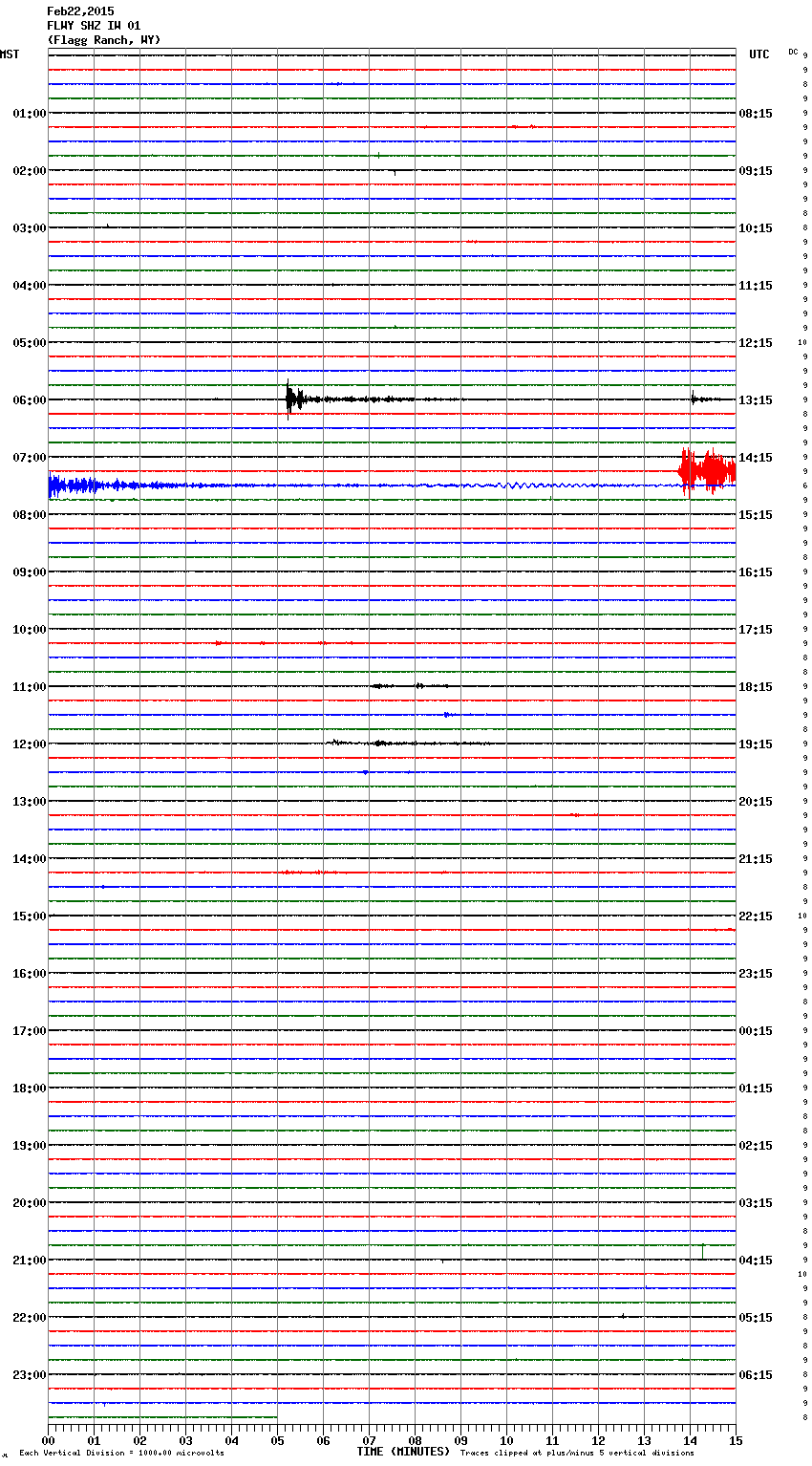Click the (Flagg Ranch, WY) location label

pos(104,40)
